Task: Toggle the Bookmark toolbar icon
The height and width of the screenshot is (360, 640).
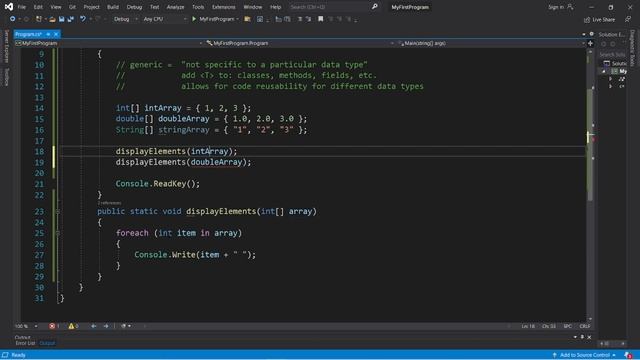Action: [321, 19]
